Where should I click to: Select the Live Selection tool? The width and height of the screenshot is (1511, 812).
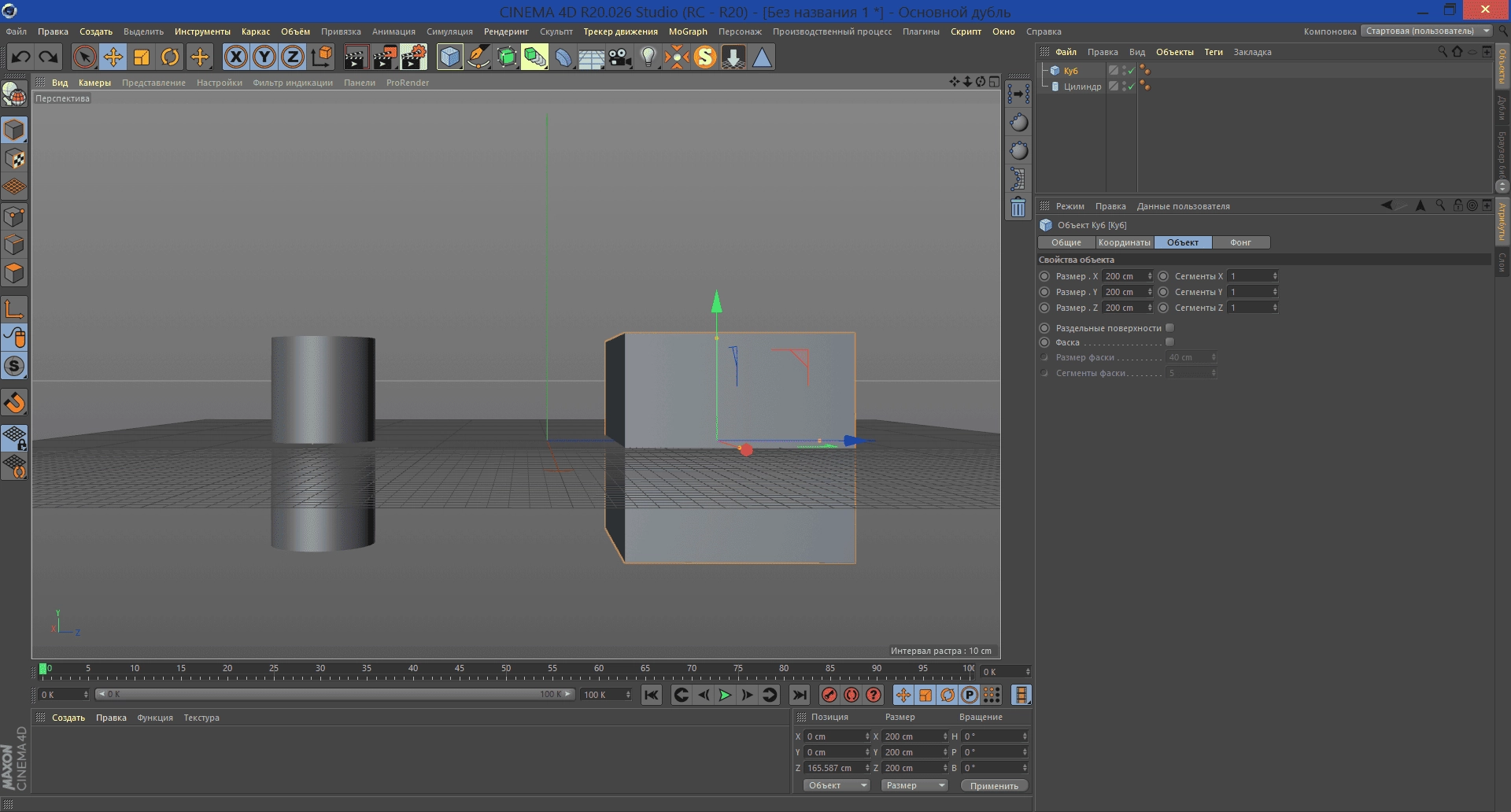coord(85,57)
